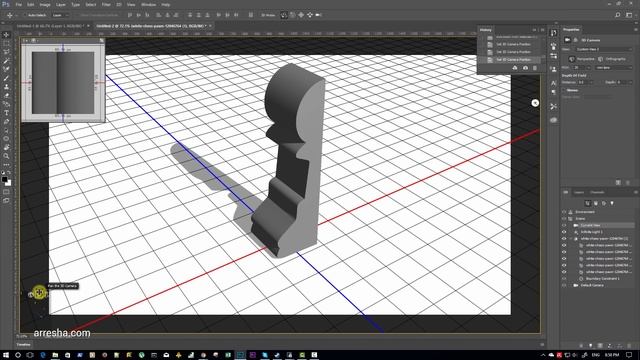Enable the Stereo checkbox in Properties
The width and height of the screenshot is (640, 360).
pos(565,90)
